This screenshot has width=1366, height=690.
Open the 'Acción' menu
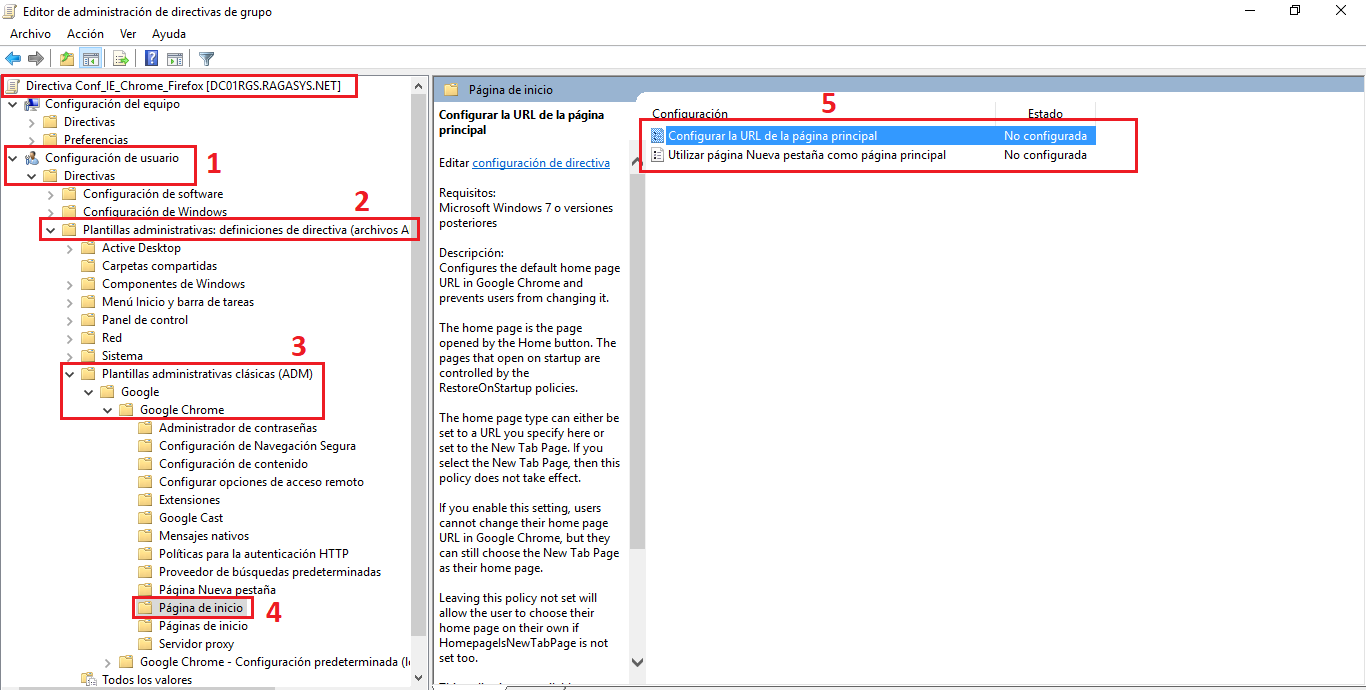pos(85,33)
